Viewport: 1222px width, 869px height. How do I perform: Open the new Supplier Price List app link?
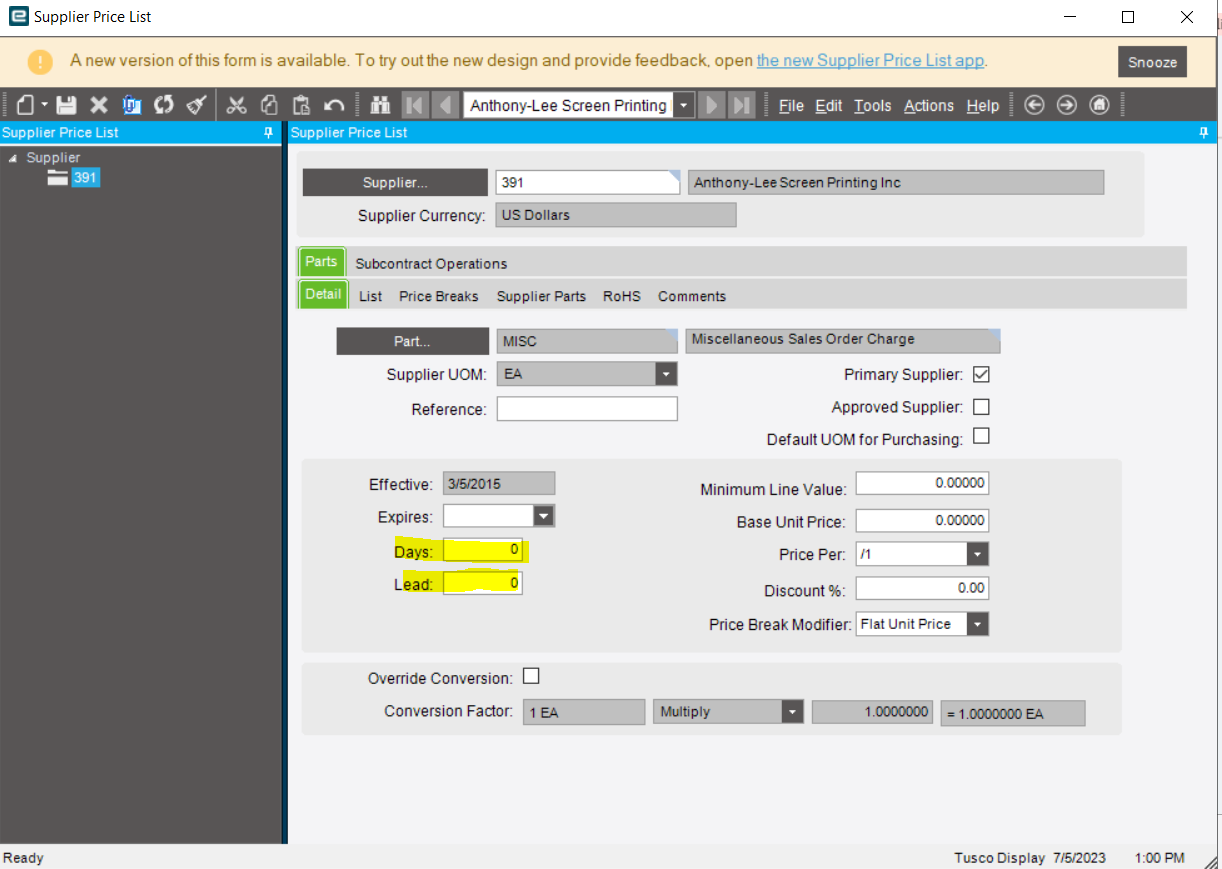[871, 60]
